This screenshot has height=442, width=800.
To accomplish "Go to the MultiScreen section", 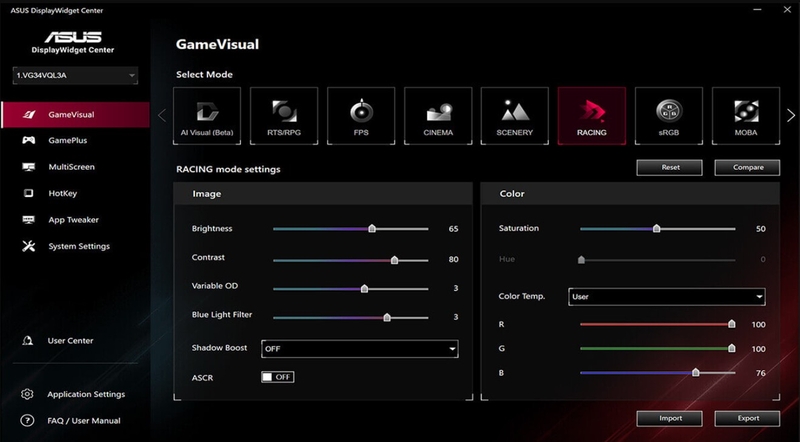I will [x=71, y=167].
